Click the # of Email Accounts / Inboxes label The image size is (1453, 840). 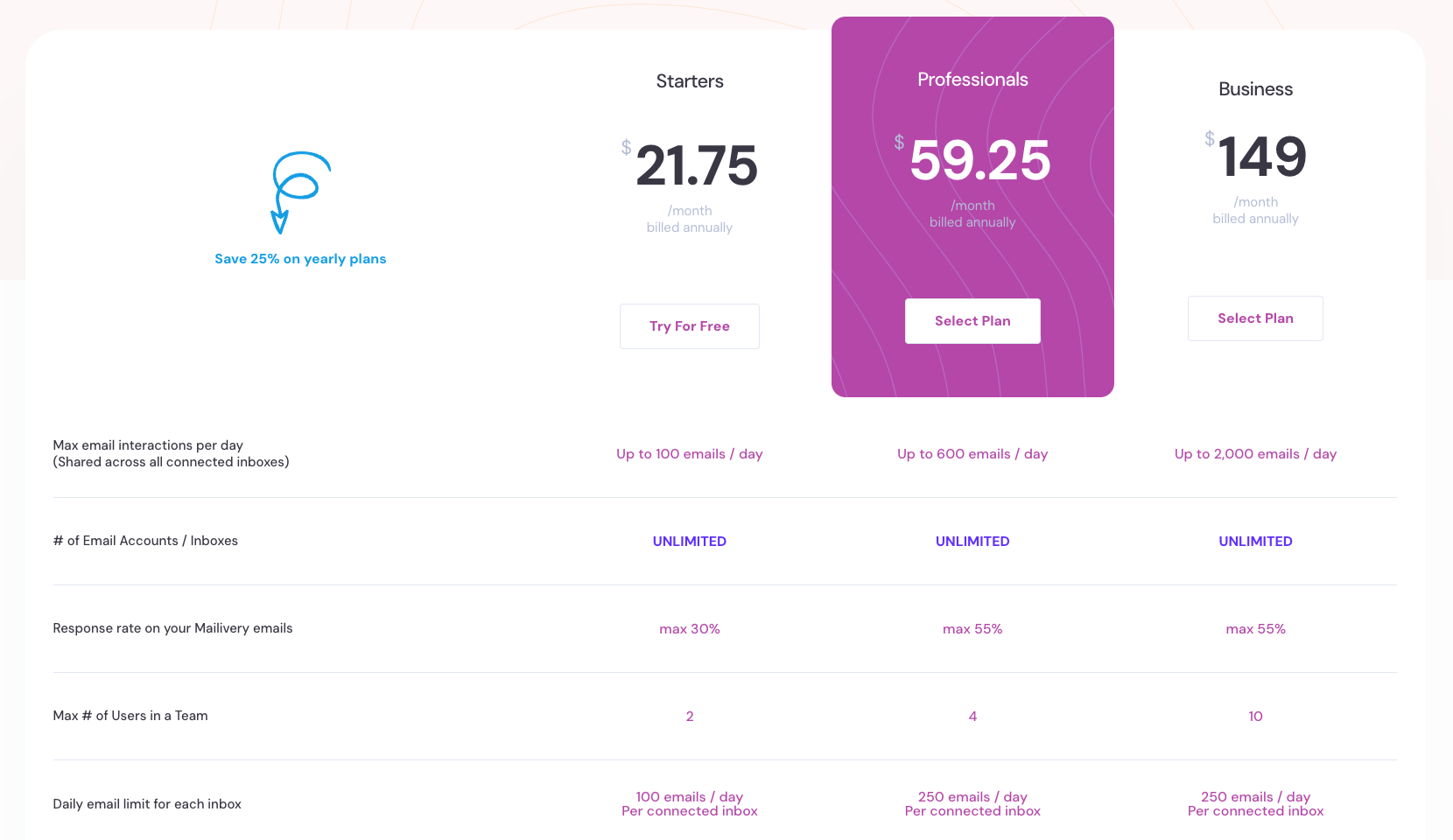[x=145, y=541]
